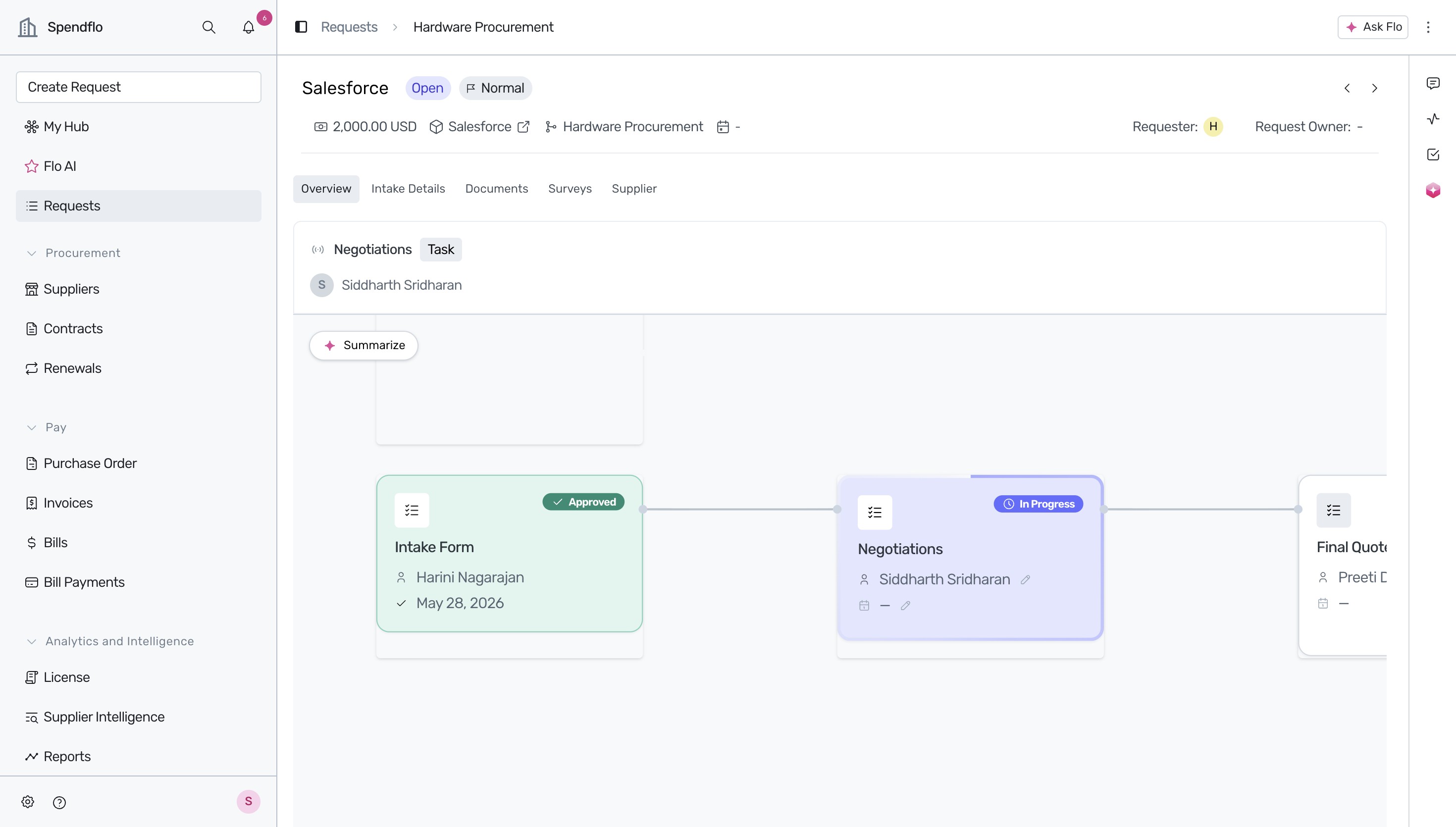1456x827 pixels.
Task: Open user avatar S in sidebar footer
Action: [248, 801]
